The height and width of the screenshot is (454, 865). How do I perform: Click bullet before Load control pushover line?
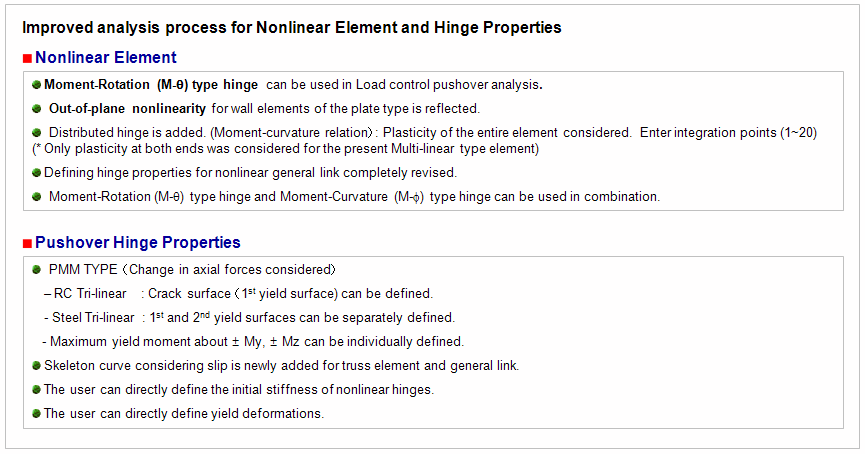[37, 85]
